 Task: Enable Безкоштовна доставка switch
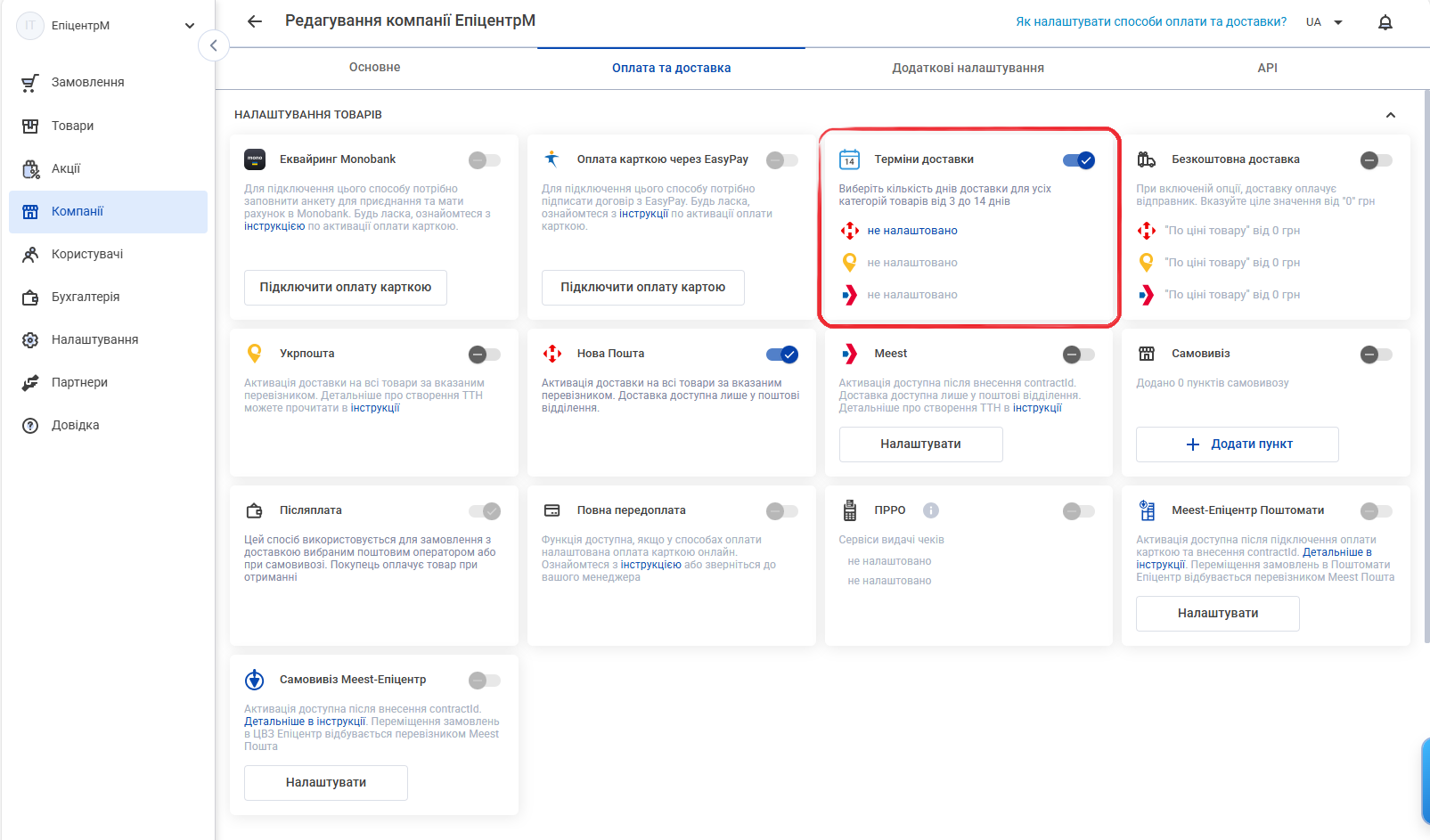point(1377,160)
